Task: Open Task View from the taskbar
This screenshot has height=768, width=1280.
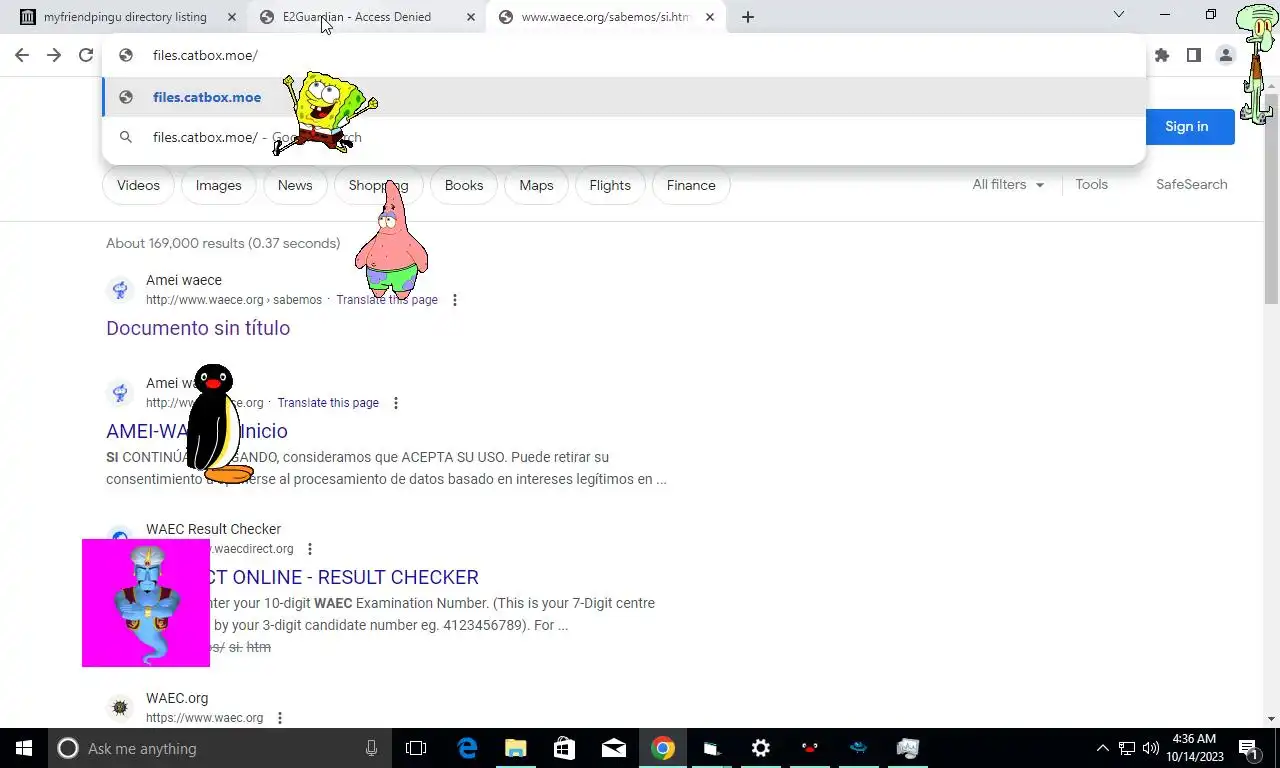Action: tap(416, 748)
